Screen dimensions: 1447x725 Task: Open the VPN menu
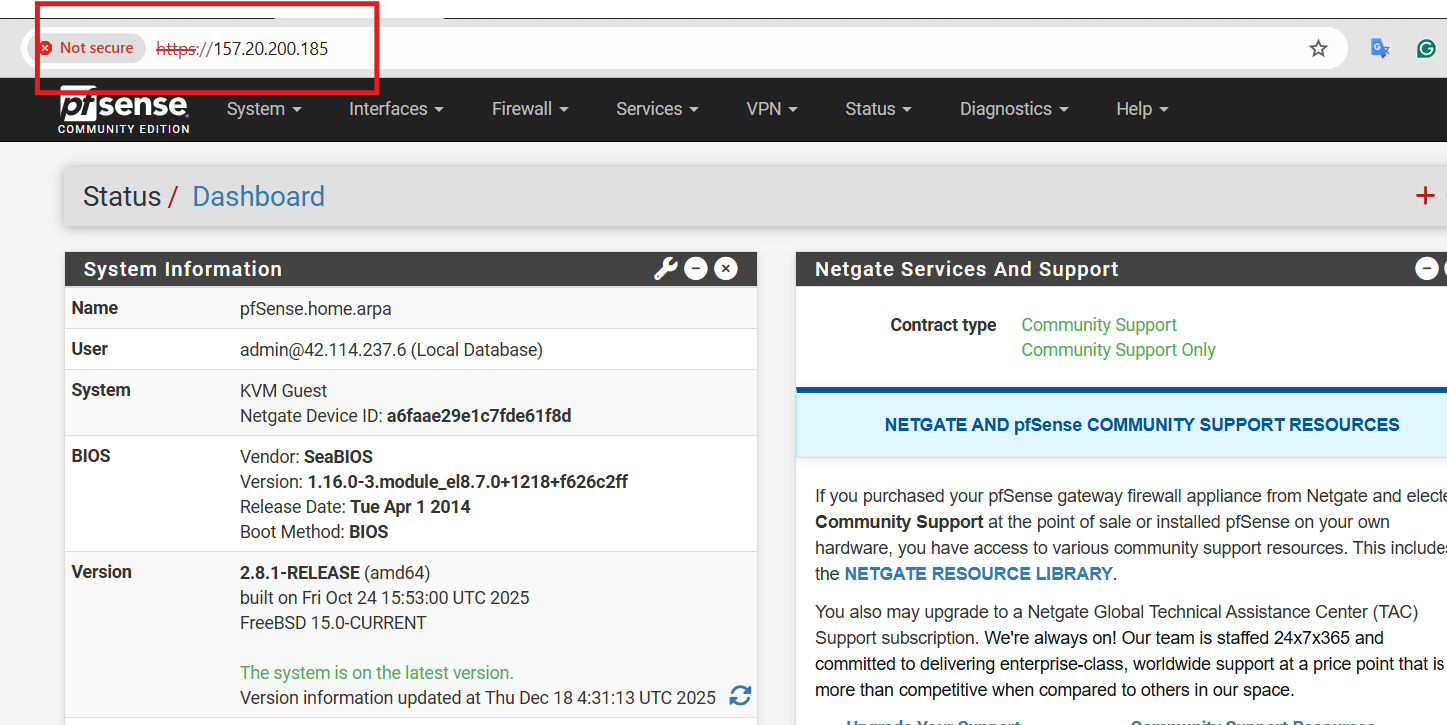(772, 109)
